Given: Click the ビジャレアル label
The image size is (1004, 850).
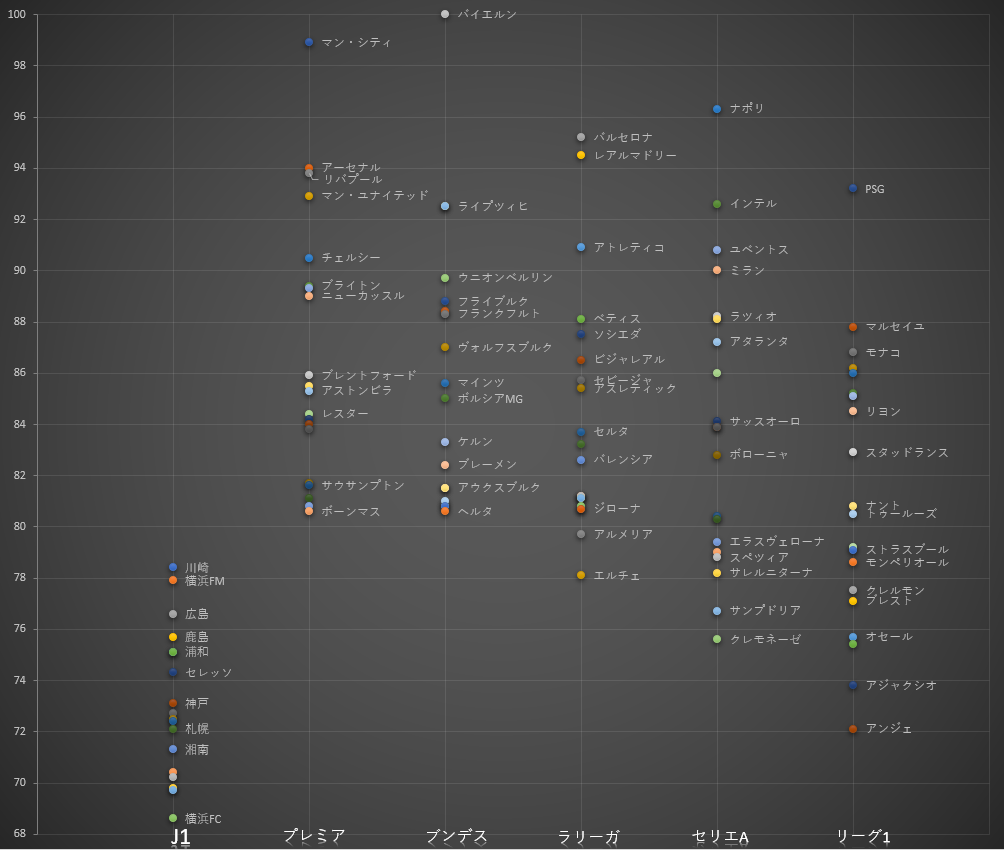Looking at the screenshot, I should [x=629, y=359].
